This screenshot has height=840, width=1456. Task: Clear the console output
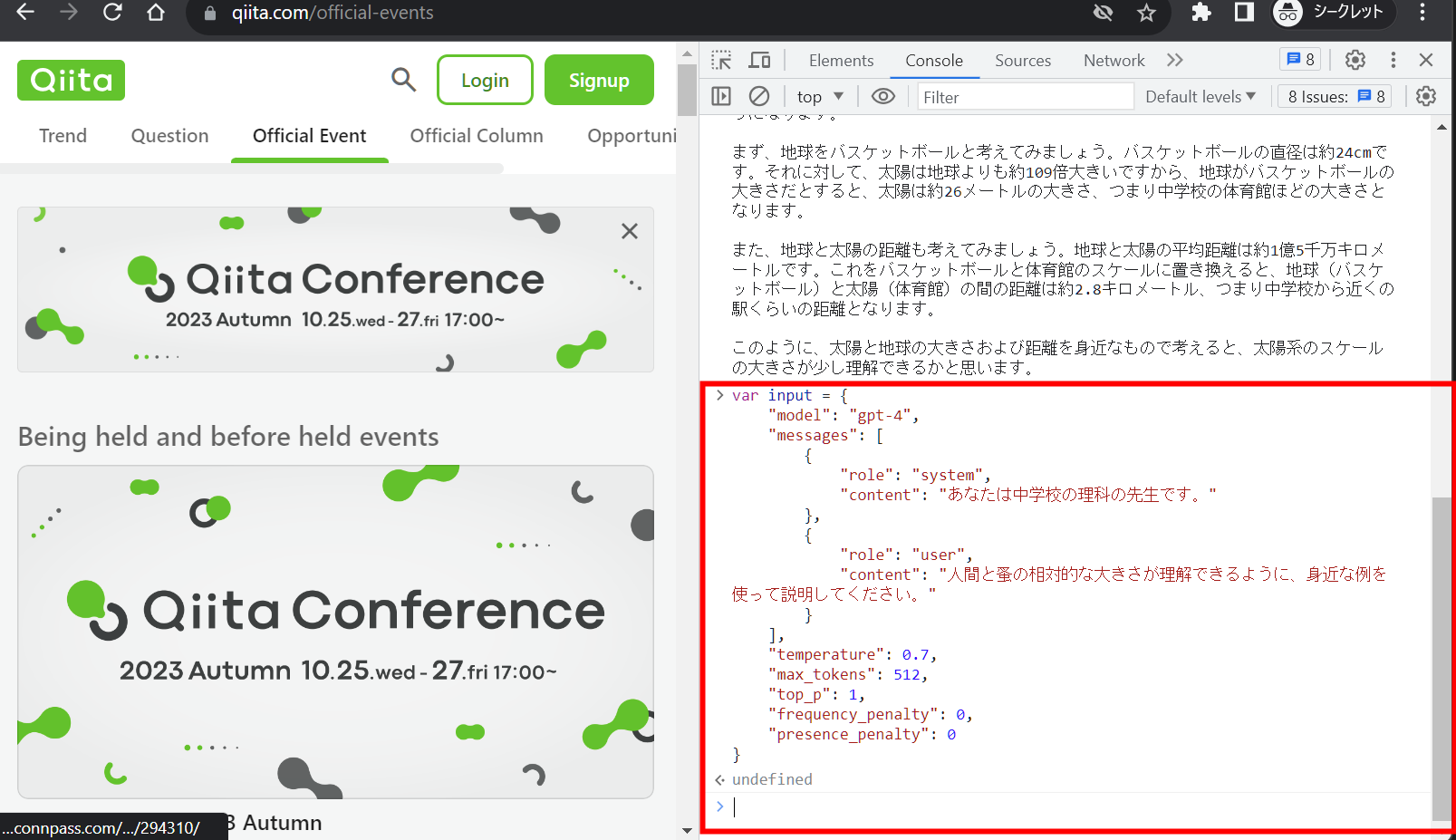[x=759, y=96]
